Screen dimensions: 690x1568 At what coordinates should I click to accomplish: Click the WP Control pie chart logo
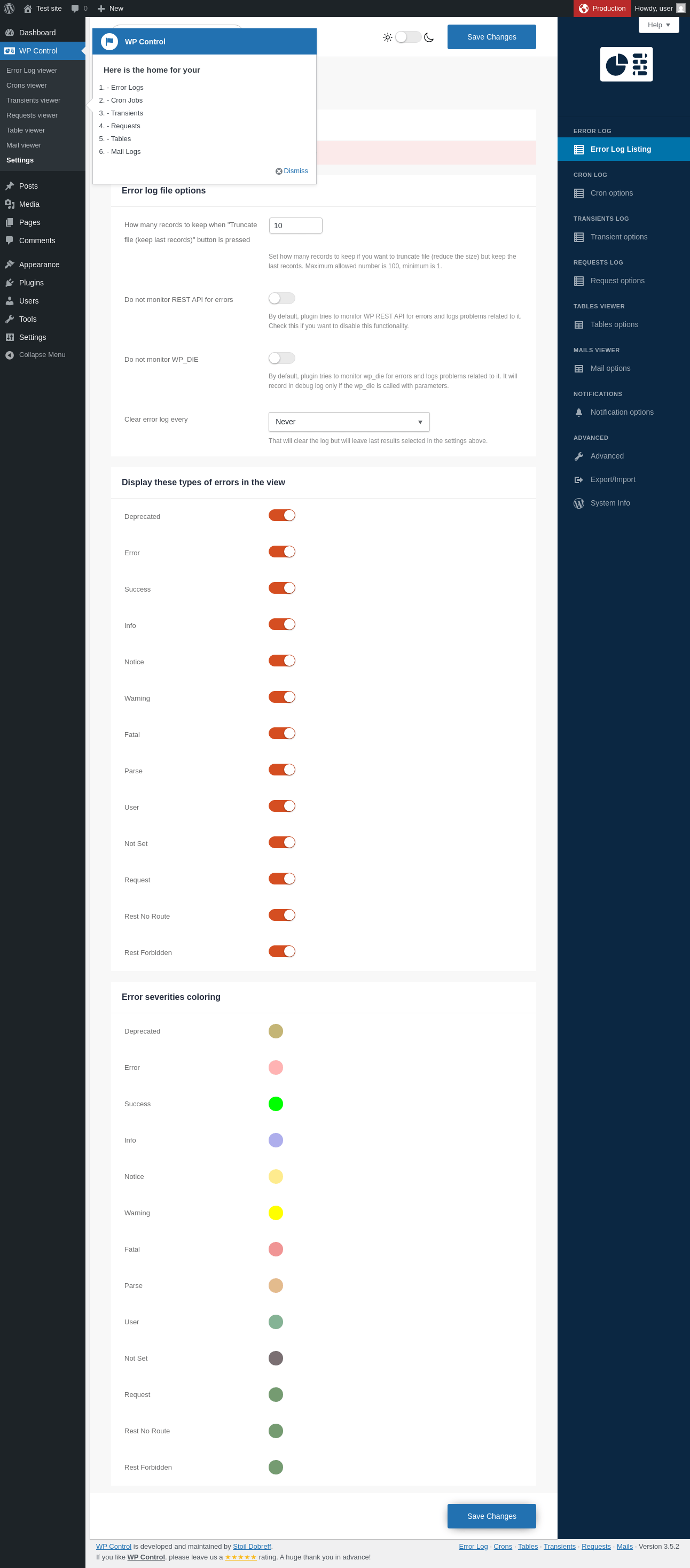[x=626, y=64]
